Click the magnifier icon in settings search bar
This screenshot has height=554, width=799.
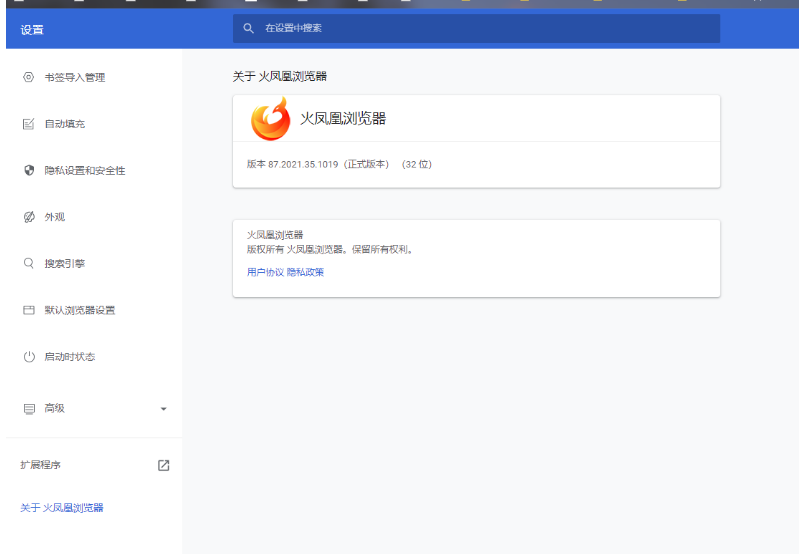pyautogui.click(x=248, y=28)
